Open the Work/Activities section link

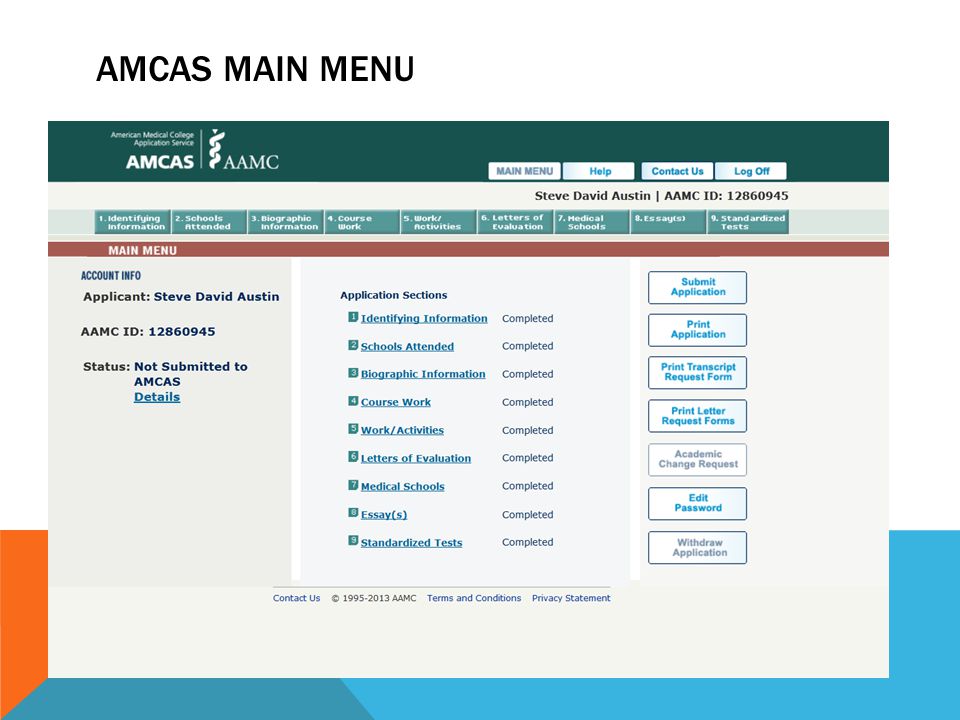(402, 430)
